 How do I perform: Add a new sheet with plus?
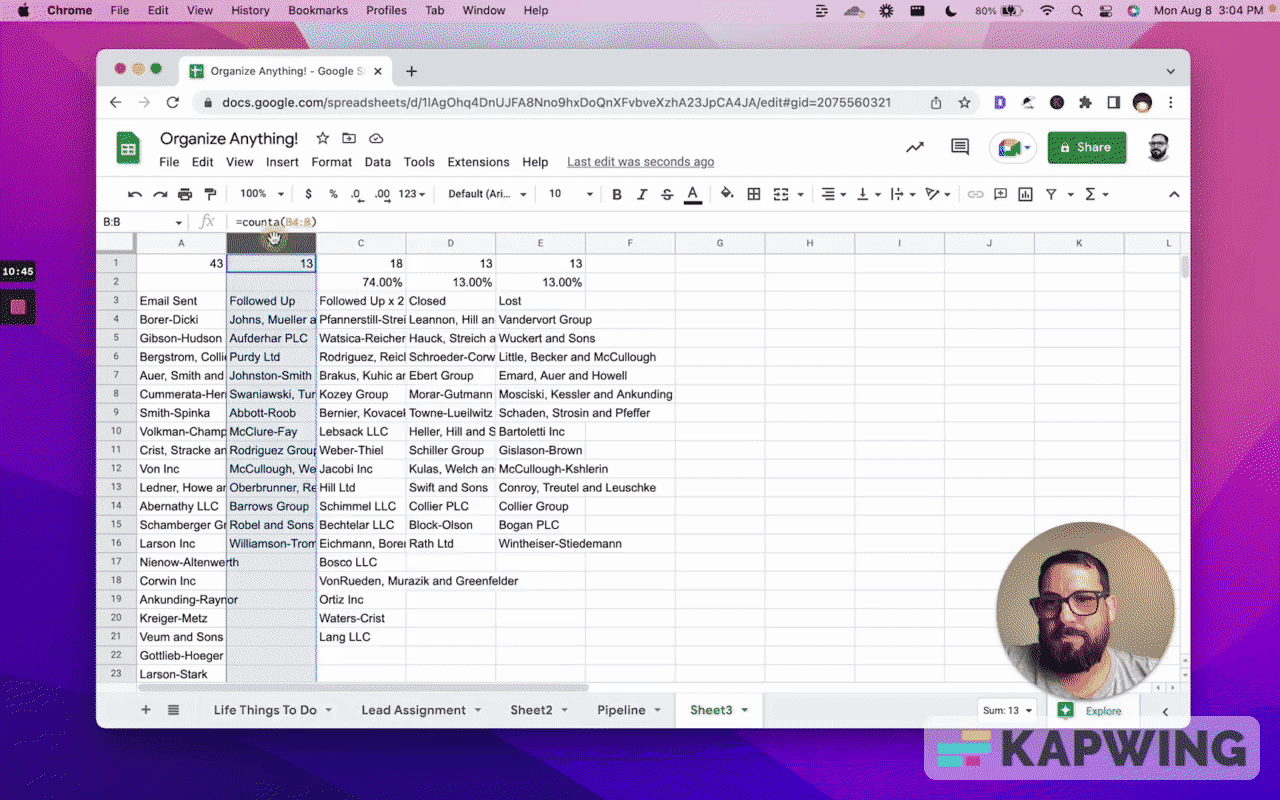146,710
